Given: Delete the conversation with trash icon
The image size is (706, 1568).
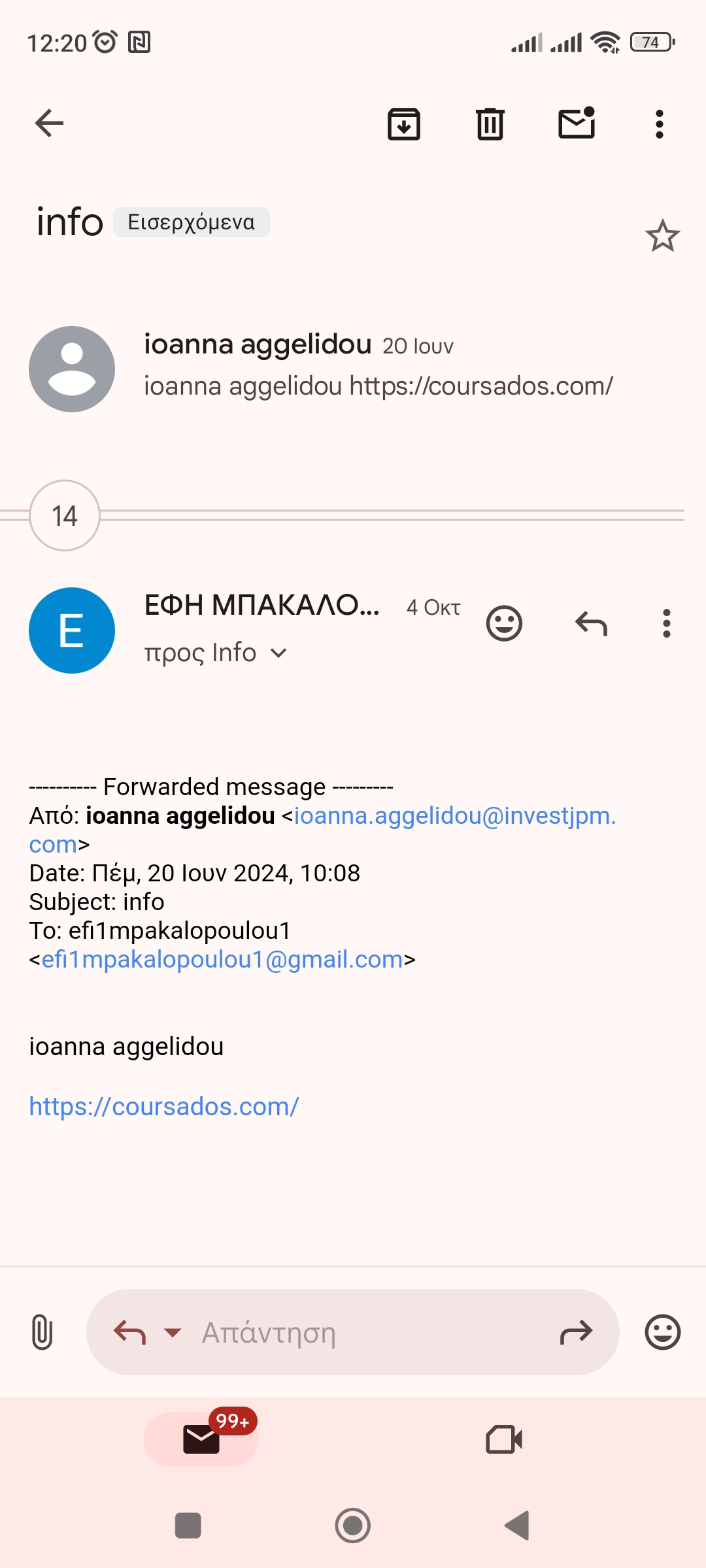Looking at the screenshot, I should (490, 123).
